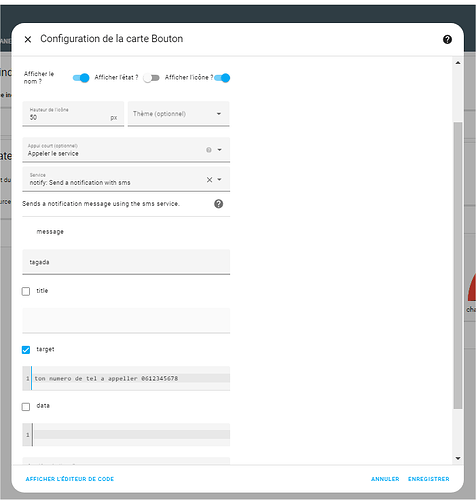Click the sms service help question icon

click(219, 204)
